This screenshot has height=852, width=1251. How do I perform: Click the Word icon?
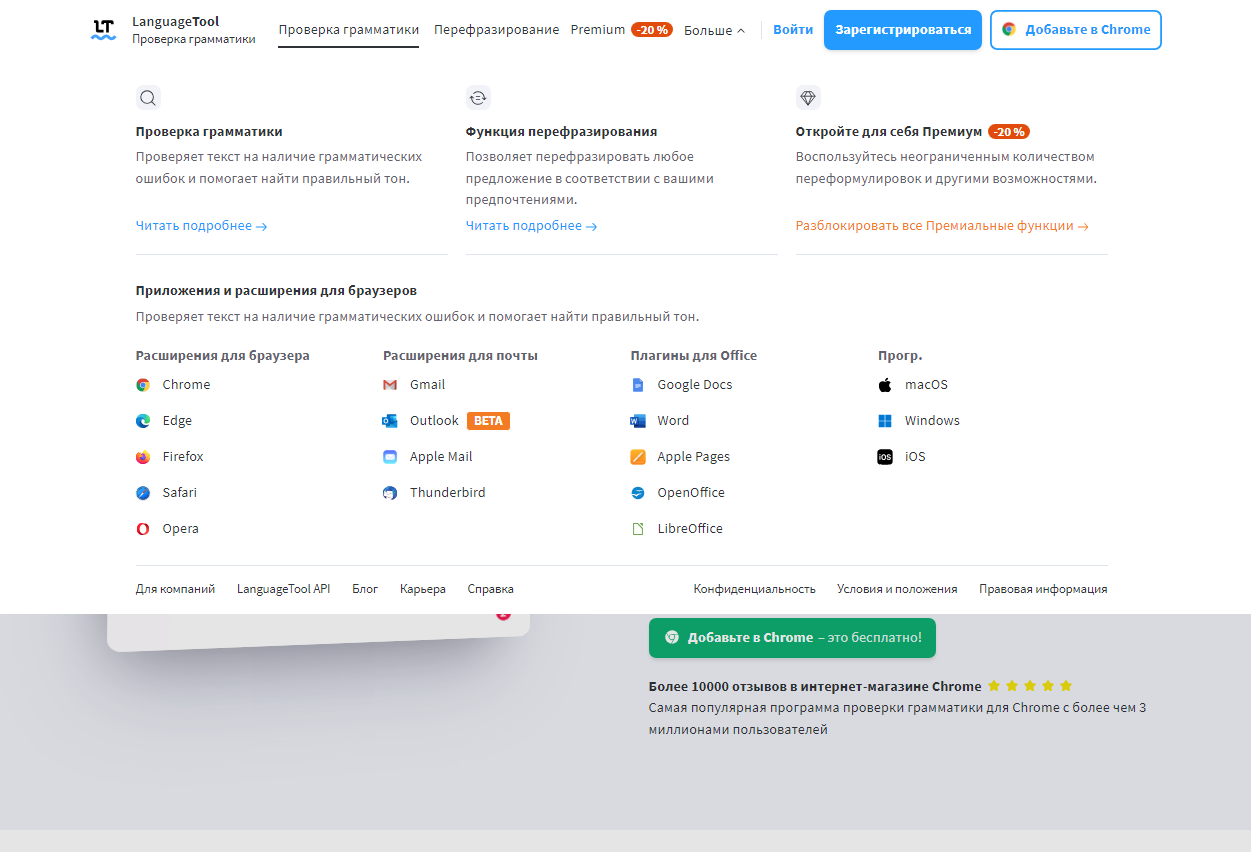coord(638,421)
